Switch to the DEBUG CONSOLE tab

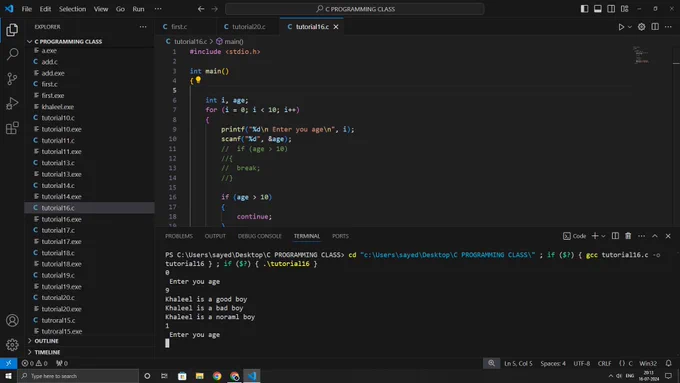259,236
